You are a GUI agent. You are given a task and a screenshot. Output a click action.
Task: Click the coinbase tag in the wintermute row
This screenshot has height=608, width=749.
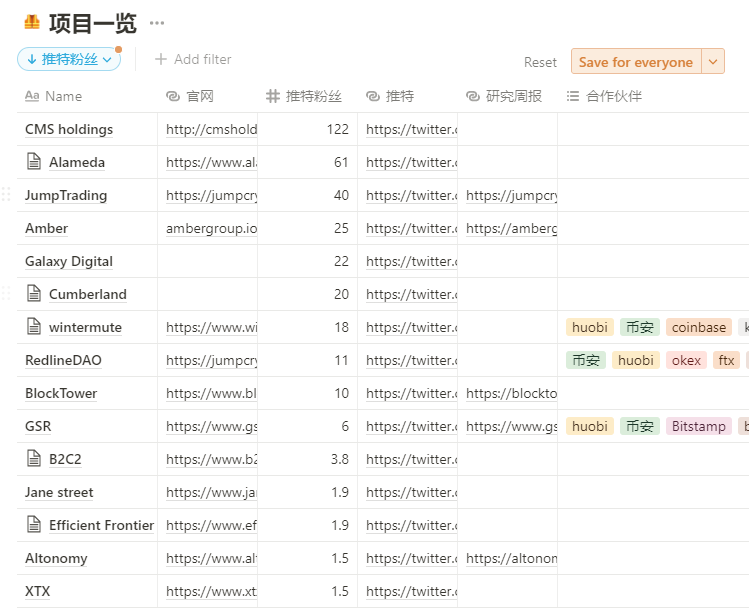698,327
